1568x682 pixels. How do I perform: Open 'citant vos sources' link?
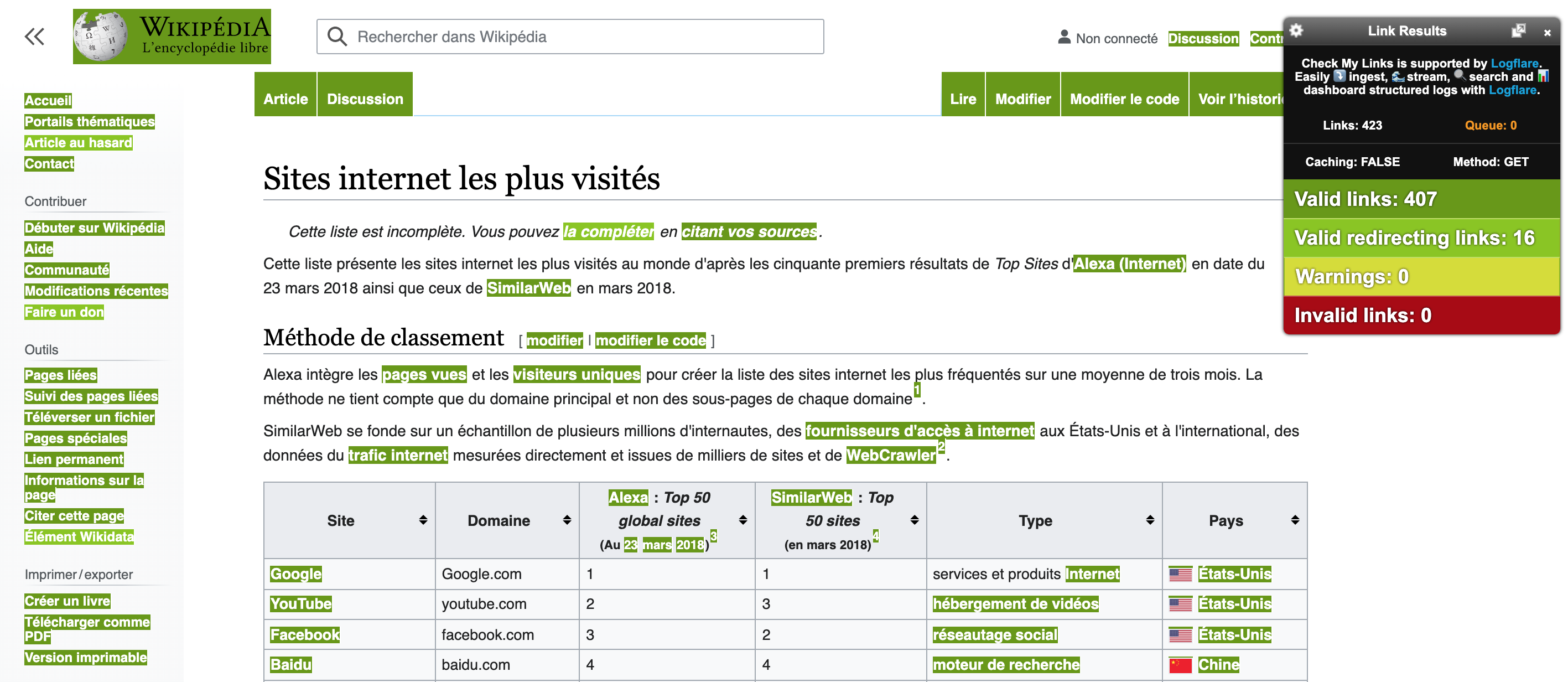749,231
